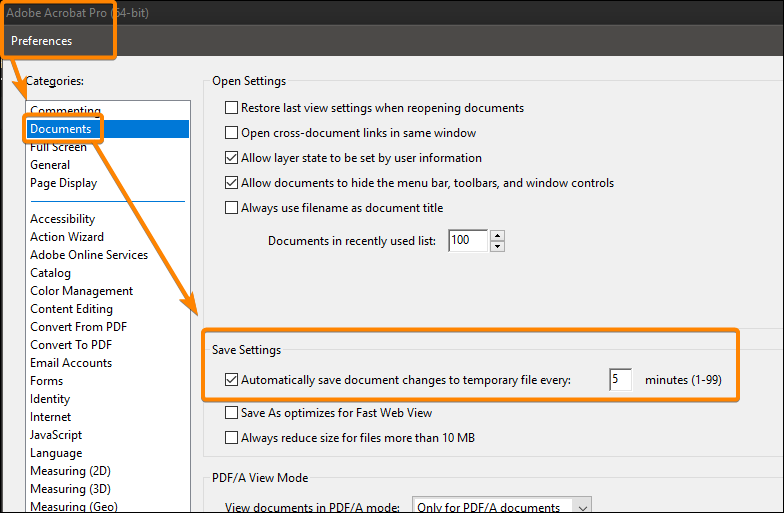Open the Page Display category
784x513 pixels.
point(63,183)
